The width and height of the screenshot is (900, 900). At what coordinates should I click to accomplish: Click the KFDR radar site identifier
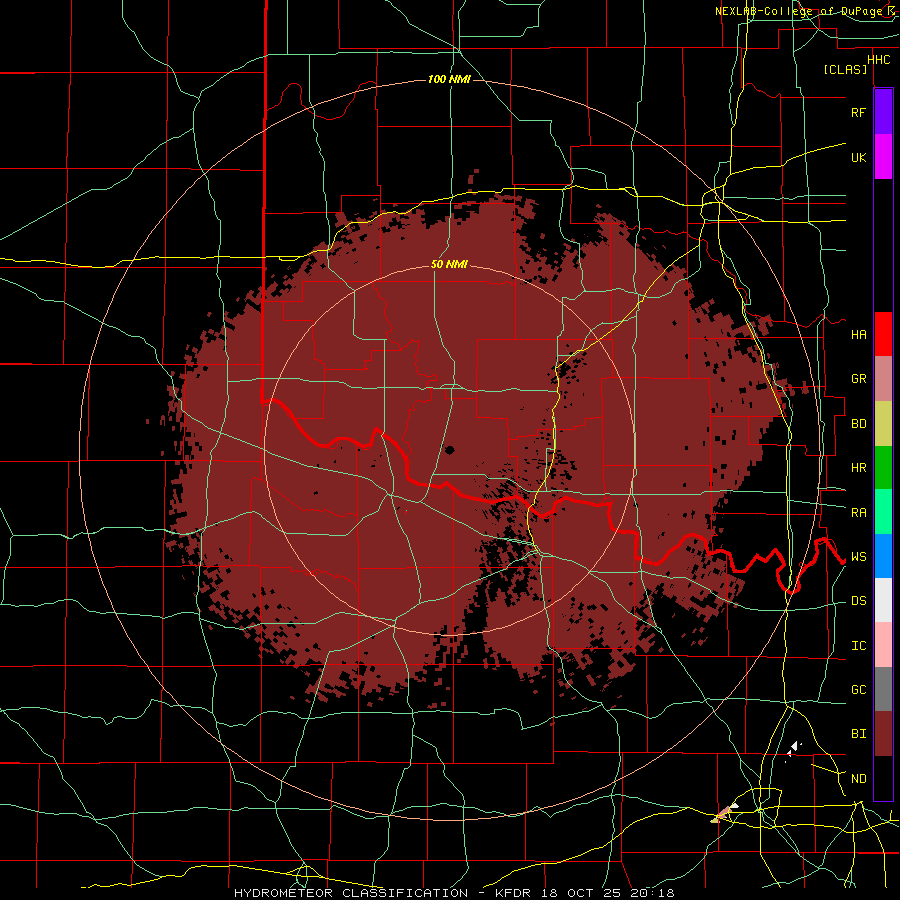click(514, 893)
